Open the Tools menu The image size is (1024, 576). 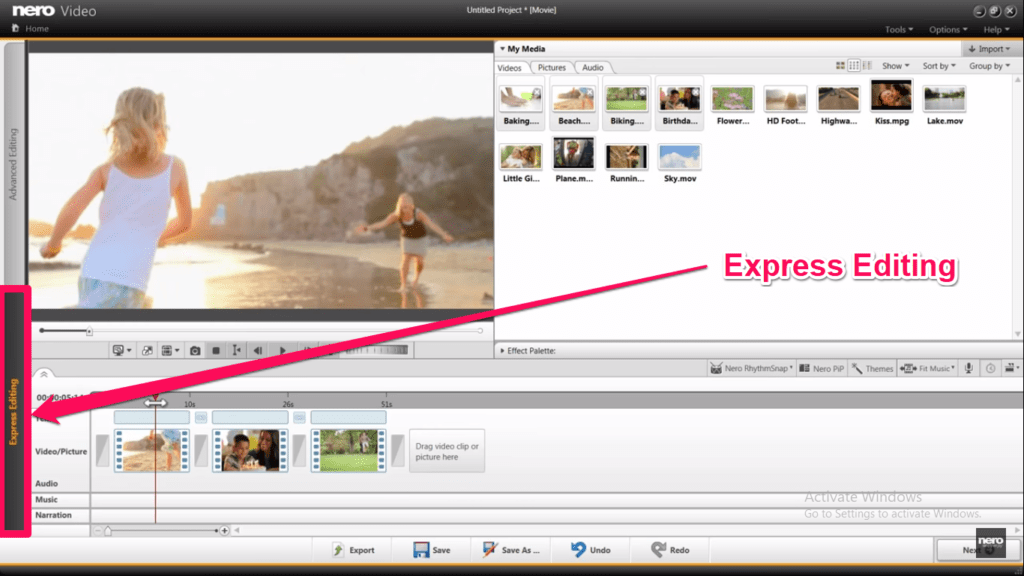[x=897, y=29]
